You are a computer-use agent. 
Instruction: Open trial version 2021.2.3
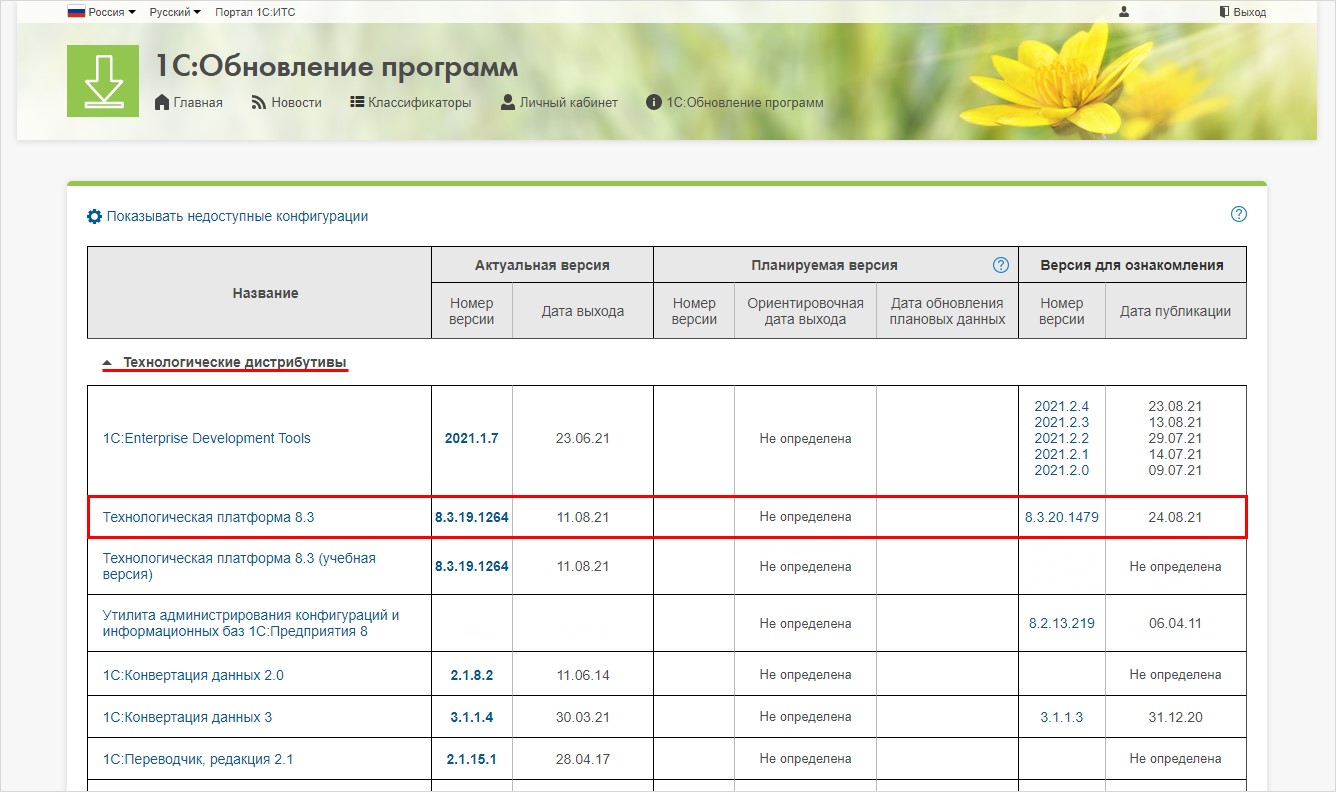[x=1061, y=422]
